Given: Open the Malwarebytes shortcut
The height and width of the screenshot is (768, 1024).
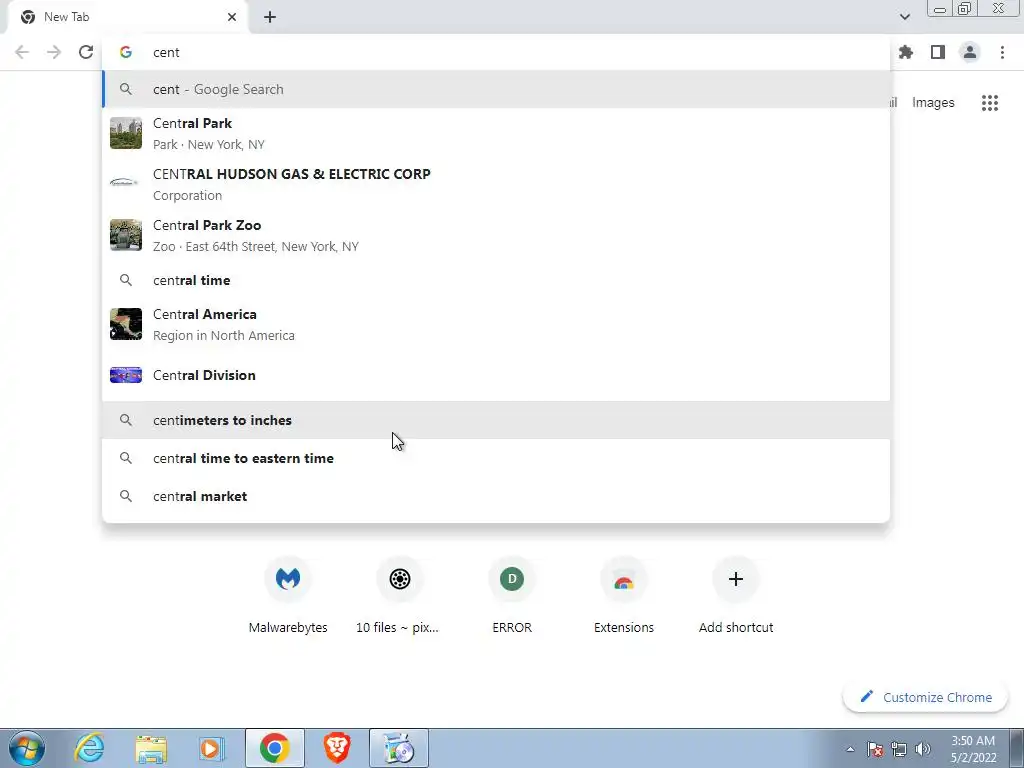Looking at the screenshot, I should tap(288, 595).
